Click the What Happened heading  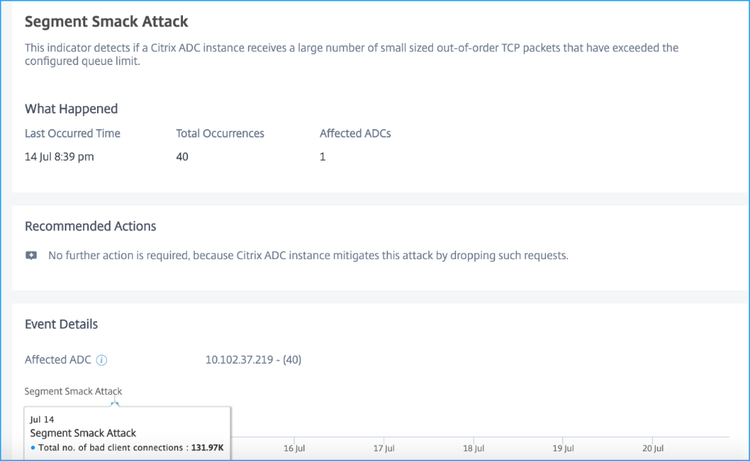point(71,109)
